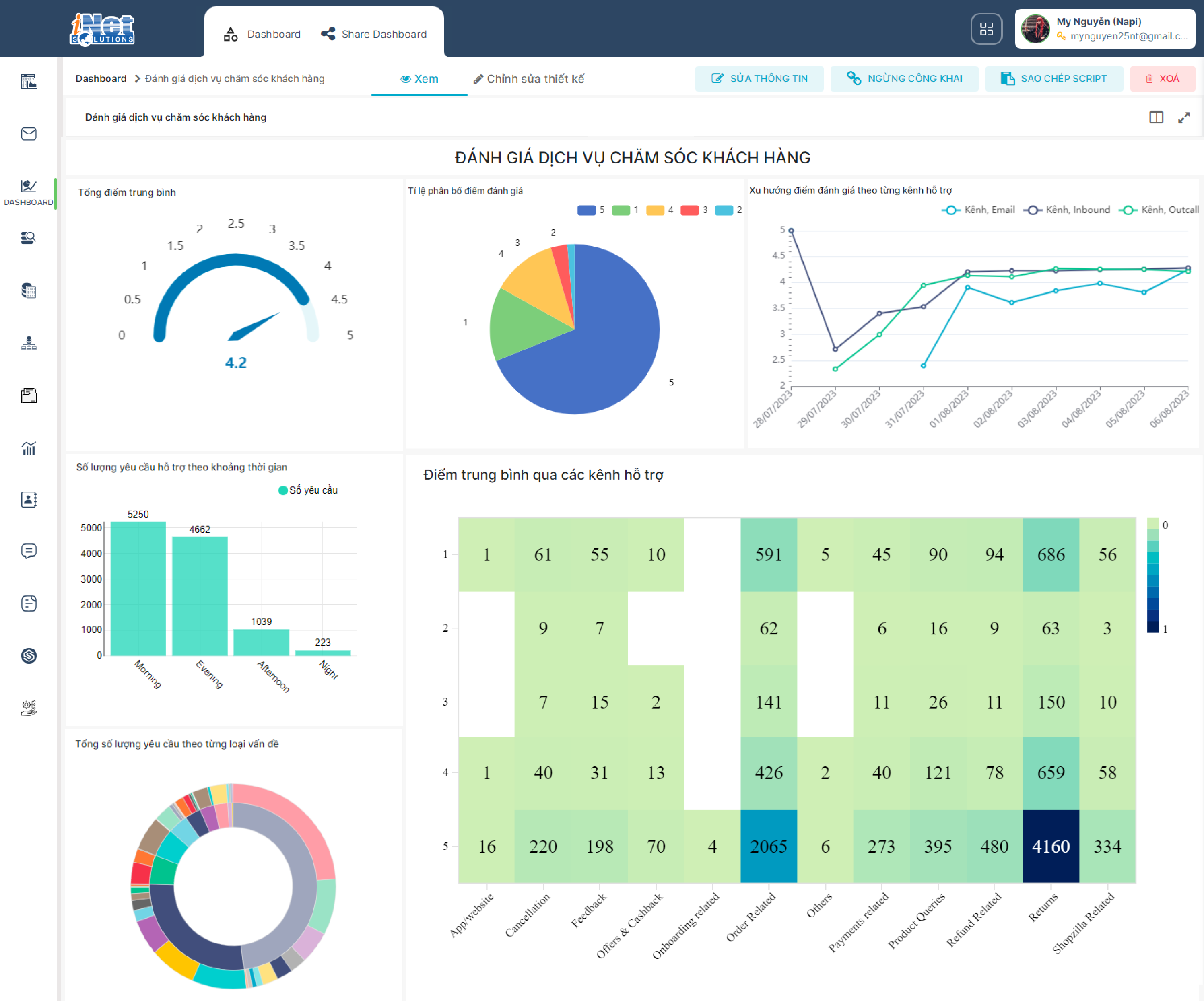This screenshot has height=1001, width=1204.
Task: Click the chat bubble sidebar icon
Action: 29,551
